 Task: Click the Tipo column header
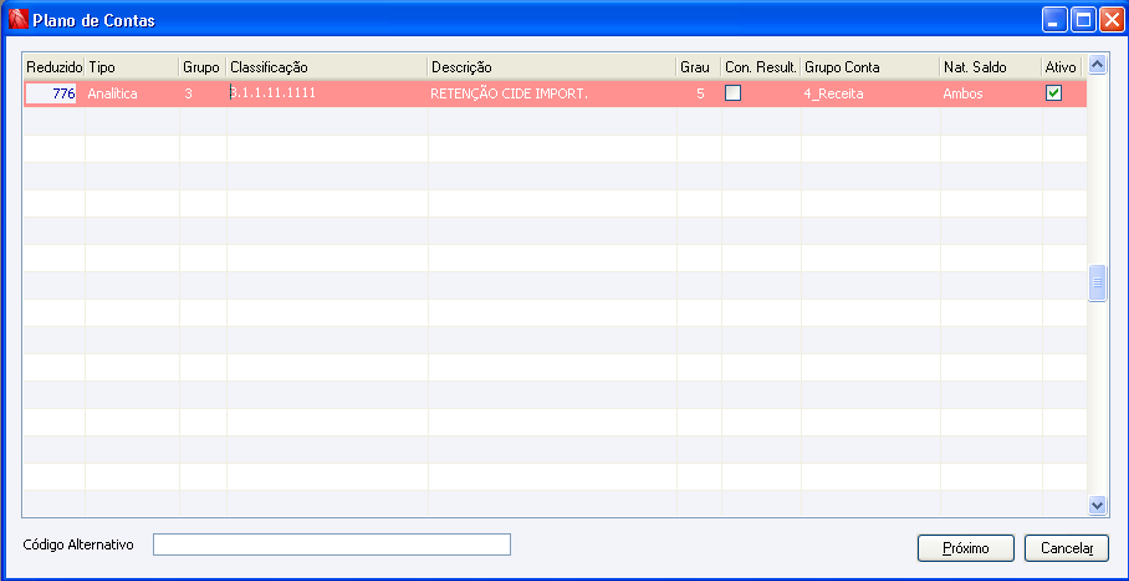pyautogui.click(x=132, y=67)
